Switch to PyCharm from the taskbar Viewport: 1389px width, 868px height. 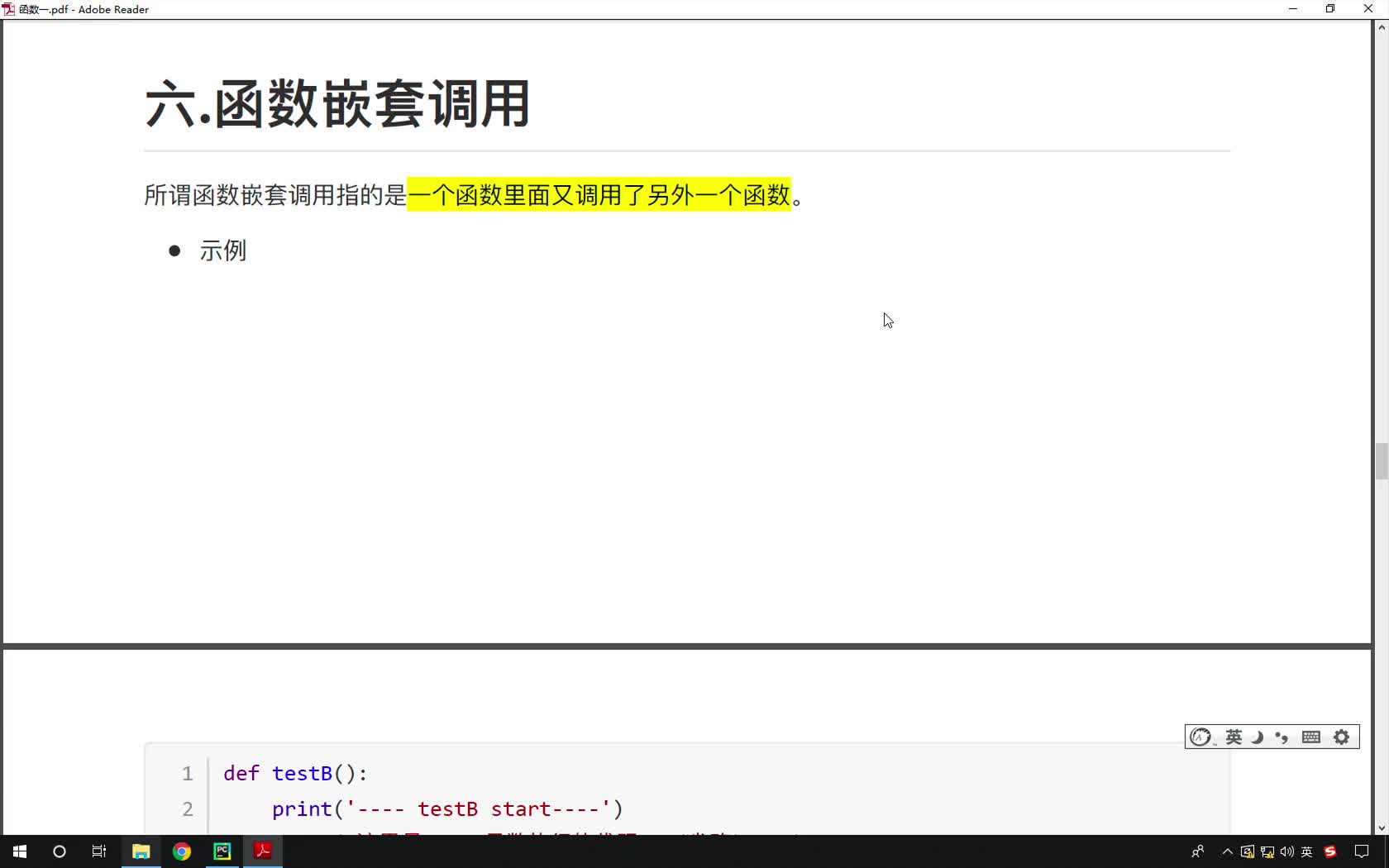coord(222,851)
